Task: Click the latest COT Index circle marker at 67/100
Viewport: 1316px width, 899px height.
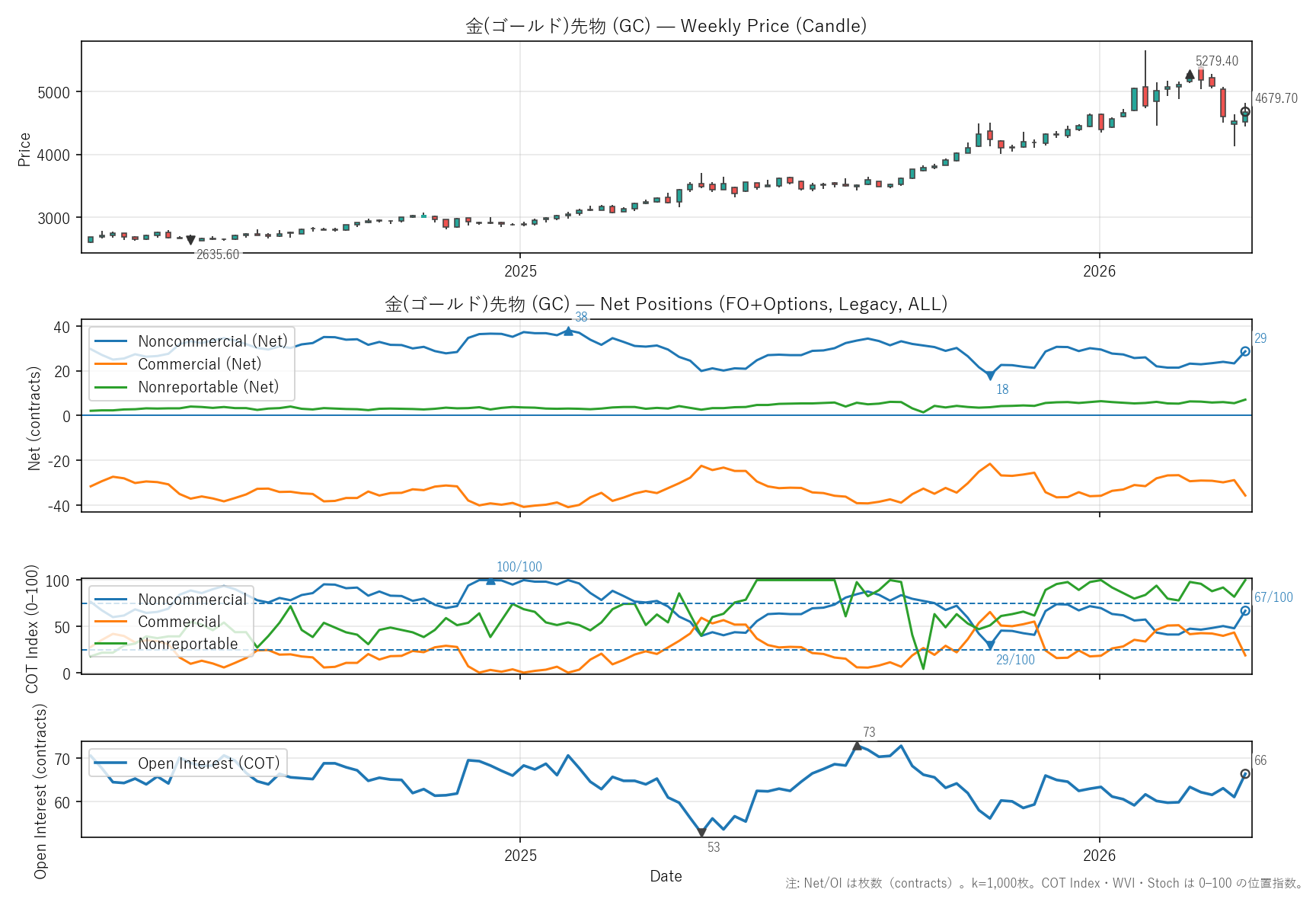Action: coord(1245,610)
